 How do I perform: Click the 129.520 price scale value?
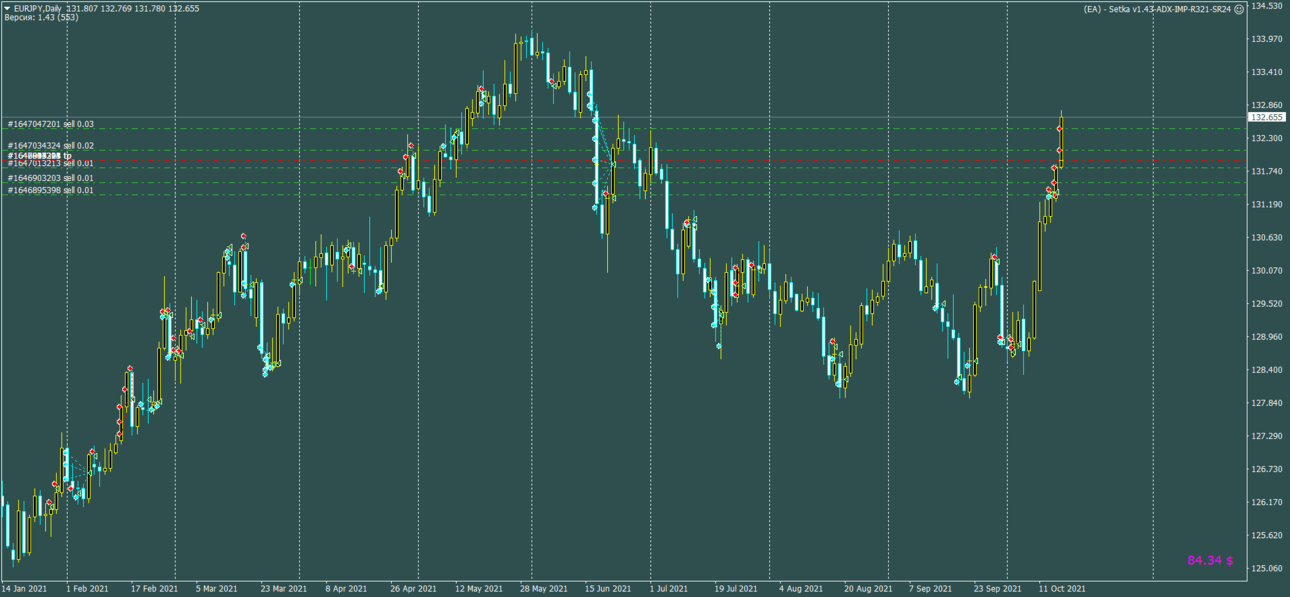(1266, 303)
